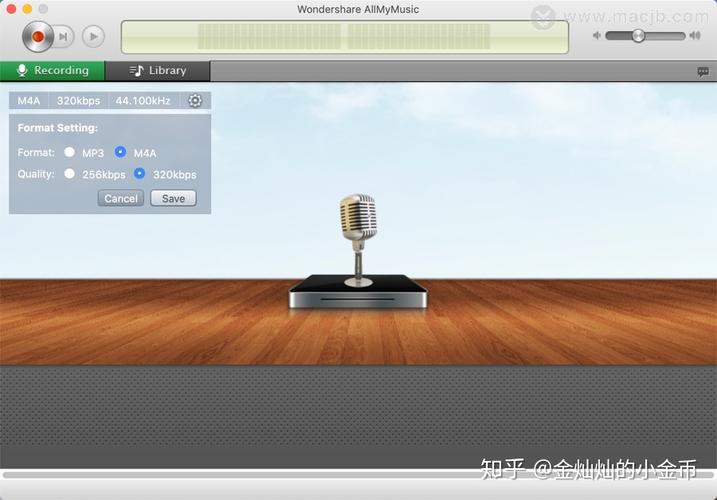This screenshot has height=500, width=717.
Task: Open format settings via gear icon
Action: coord(195,101)
